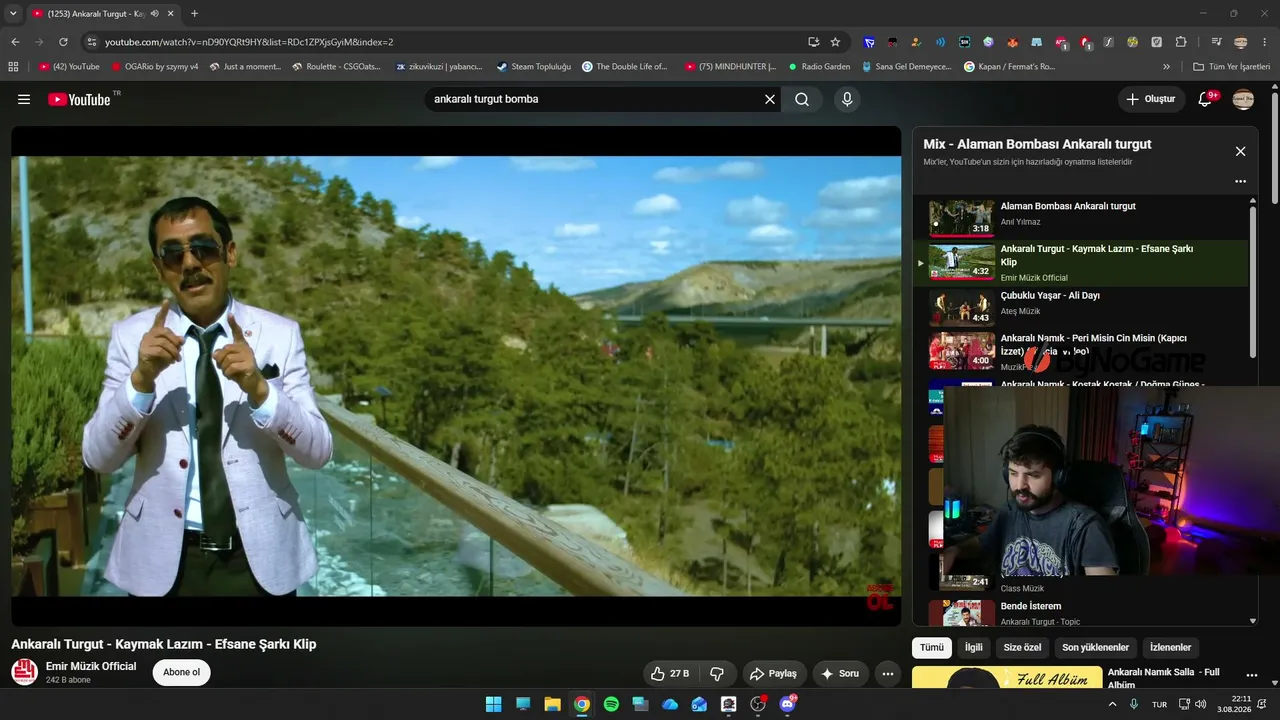This screenshot has height=720, width=1280.
Task: Open the Radio Garden bookmark
Action: (819, 67)
